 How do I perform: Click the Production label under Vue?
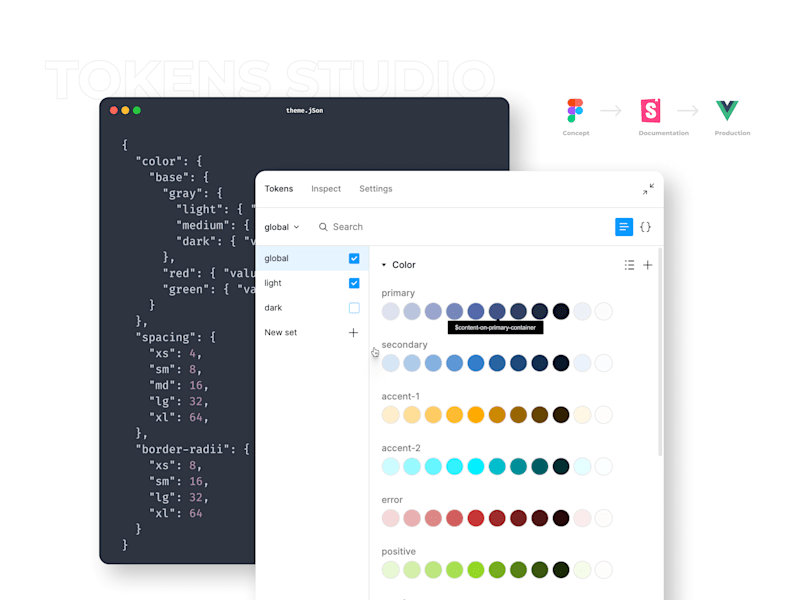pyautogui.click(x=732, y=133)
